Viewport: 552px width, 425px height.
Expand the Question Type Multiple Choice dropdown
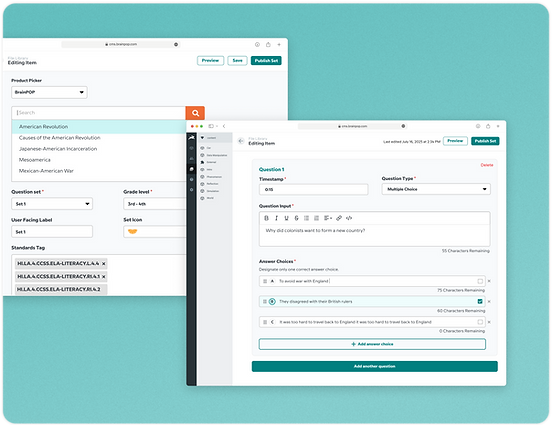(436, 189)
